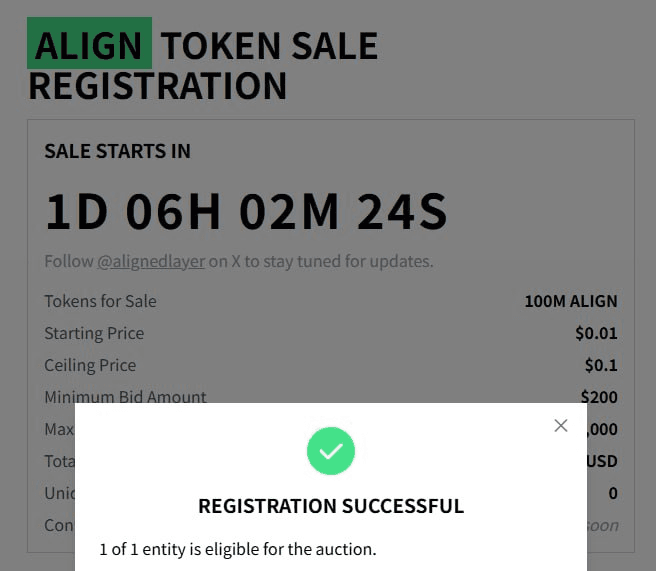Click the REGISTRATION SUCCESSFUL heading
This screenshot has width=656, height=571.
331,506
